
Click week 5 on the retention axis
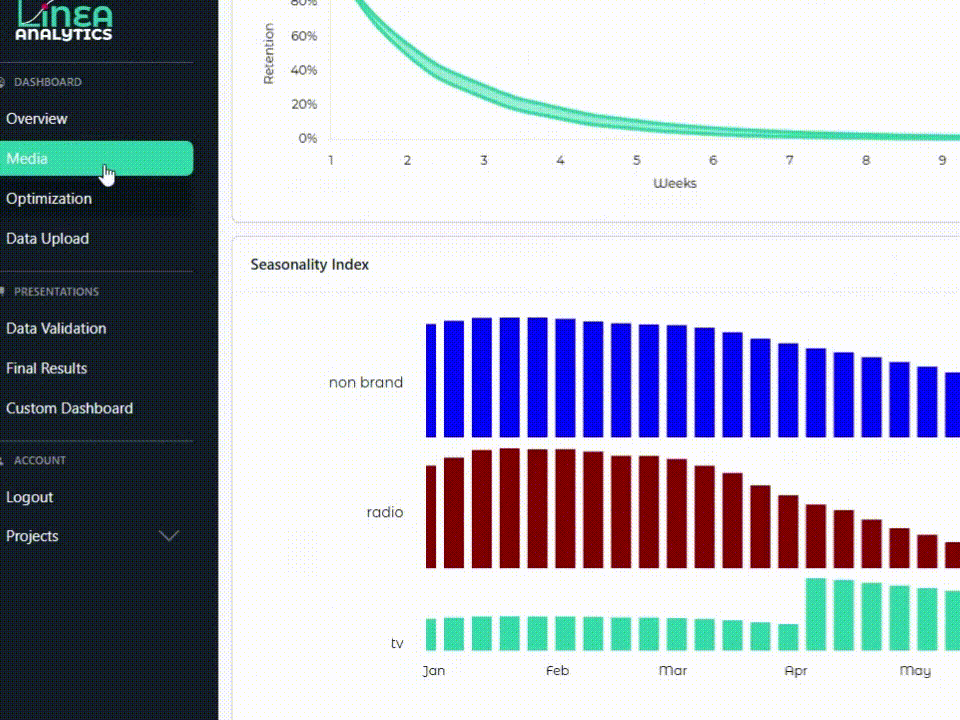636,160
